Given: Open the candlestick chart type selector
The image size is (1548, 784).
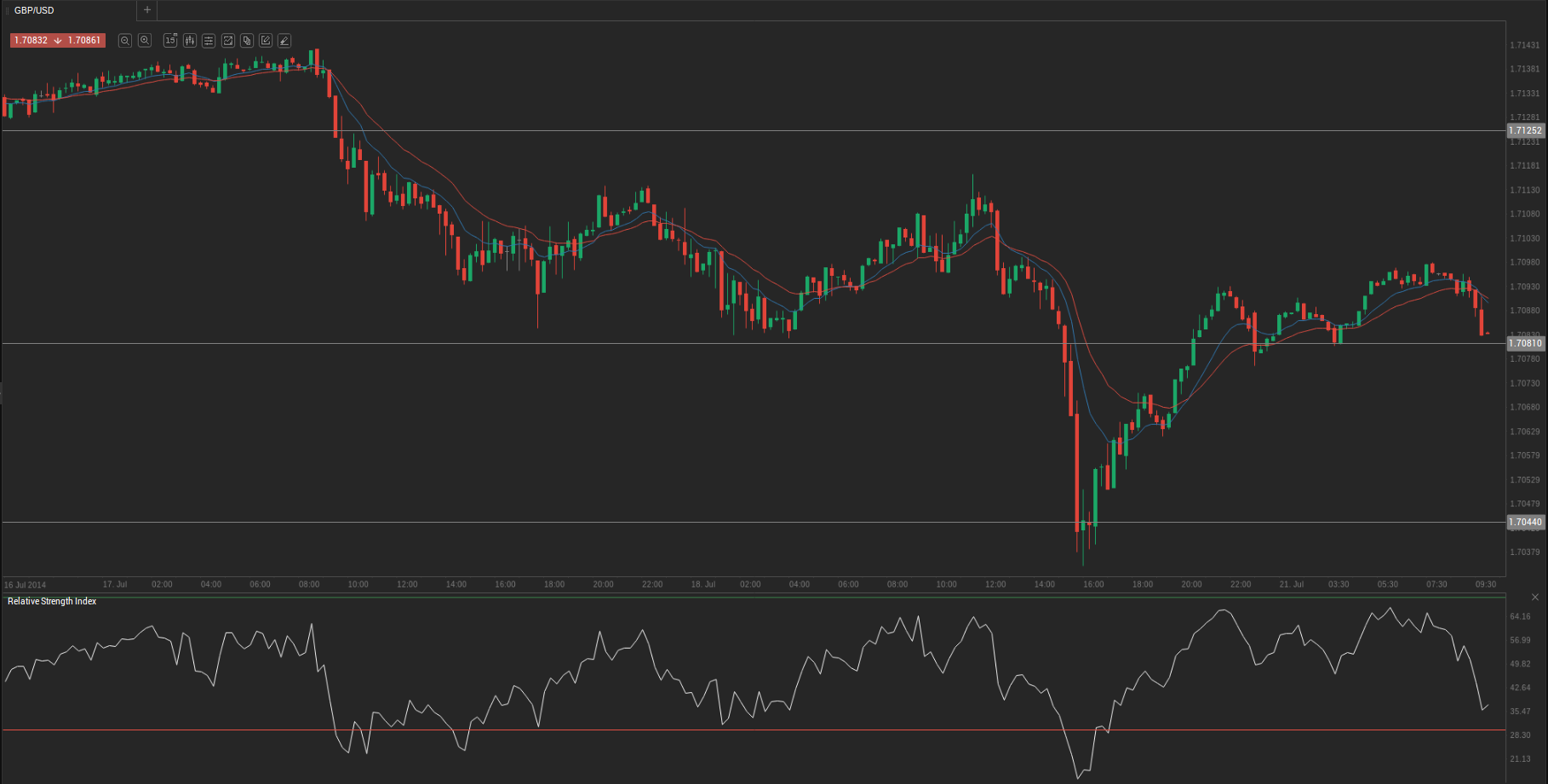Looking at the screenshot, I should pyautogui.click(x=190, y=41).
